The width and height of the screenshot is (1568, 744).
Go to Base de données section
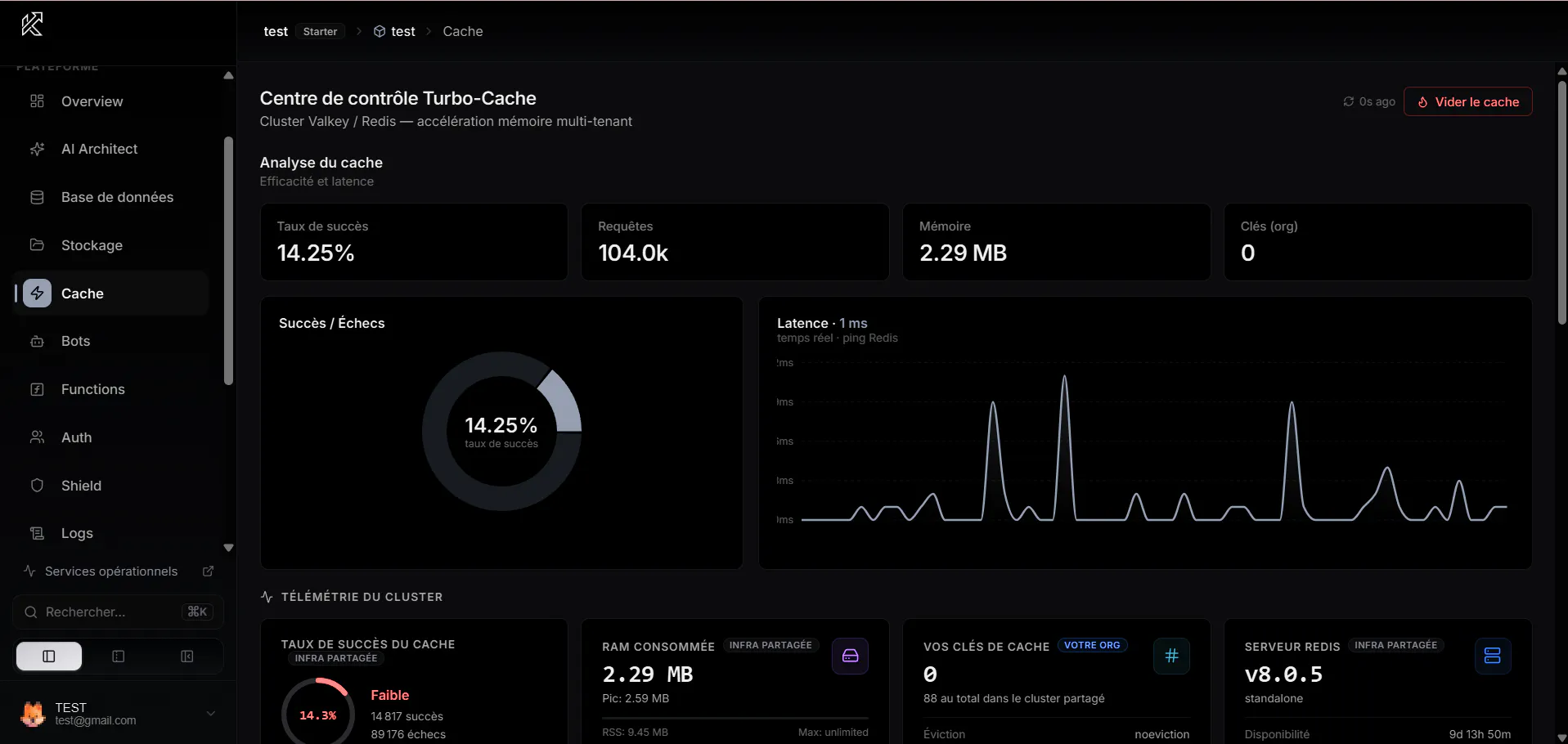[x=110, y=197]
